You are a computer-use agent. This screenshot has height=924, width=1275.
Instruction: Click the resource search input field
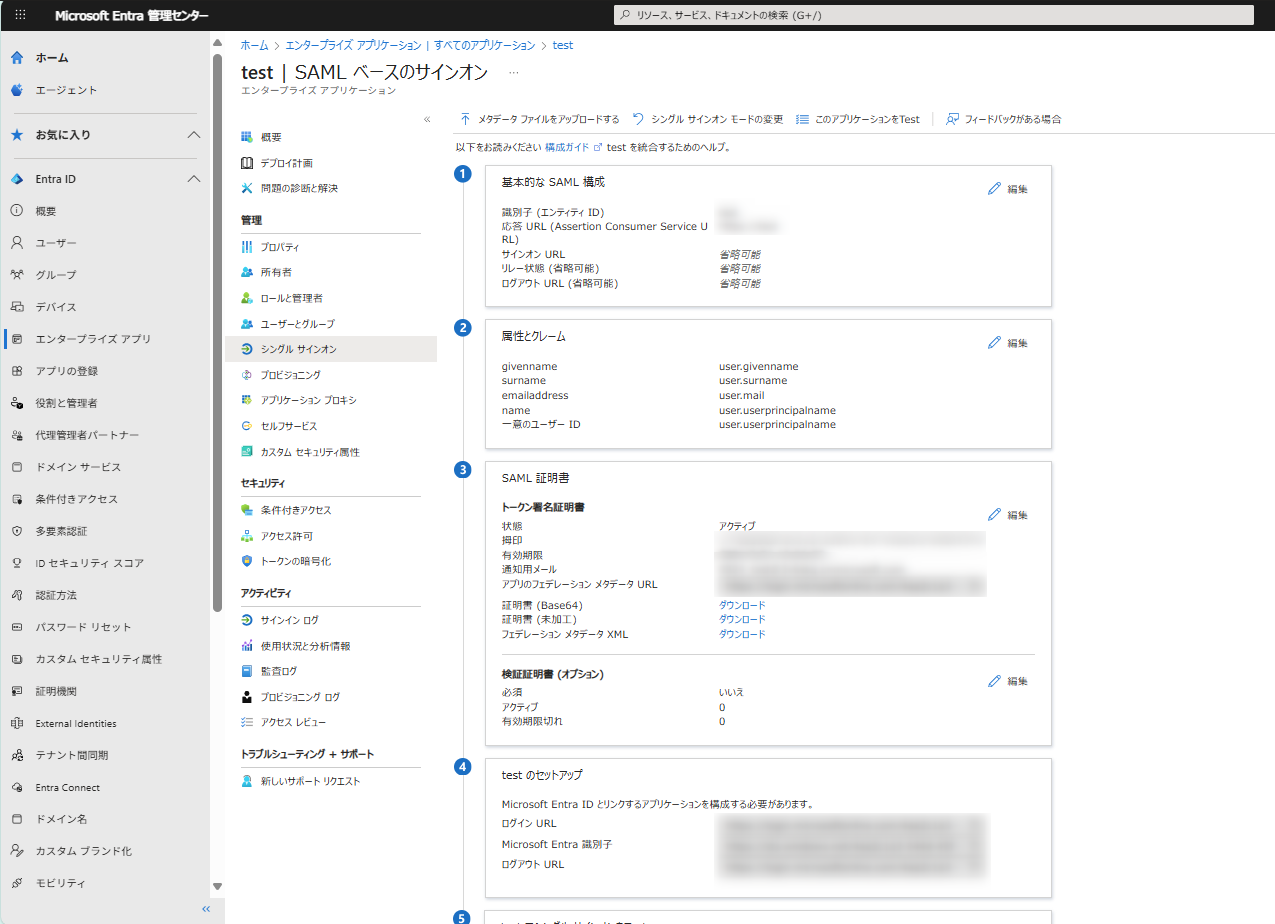(x=932, y=15)
